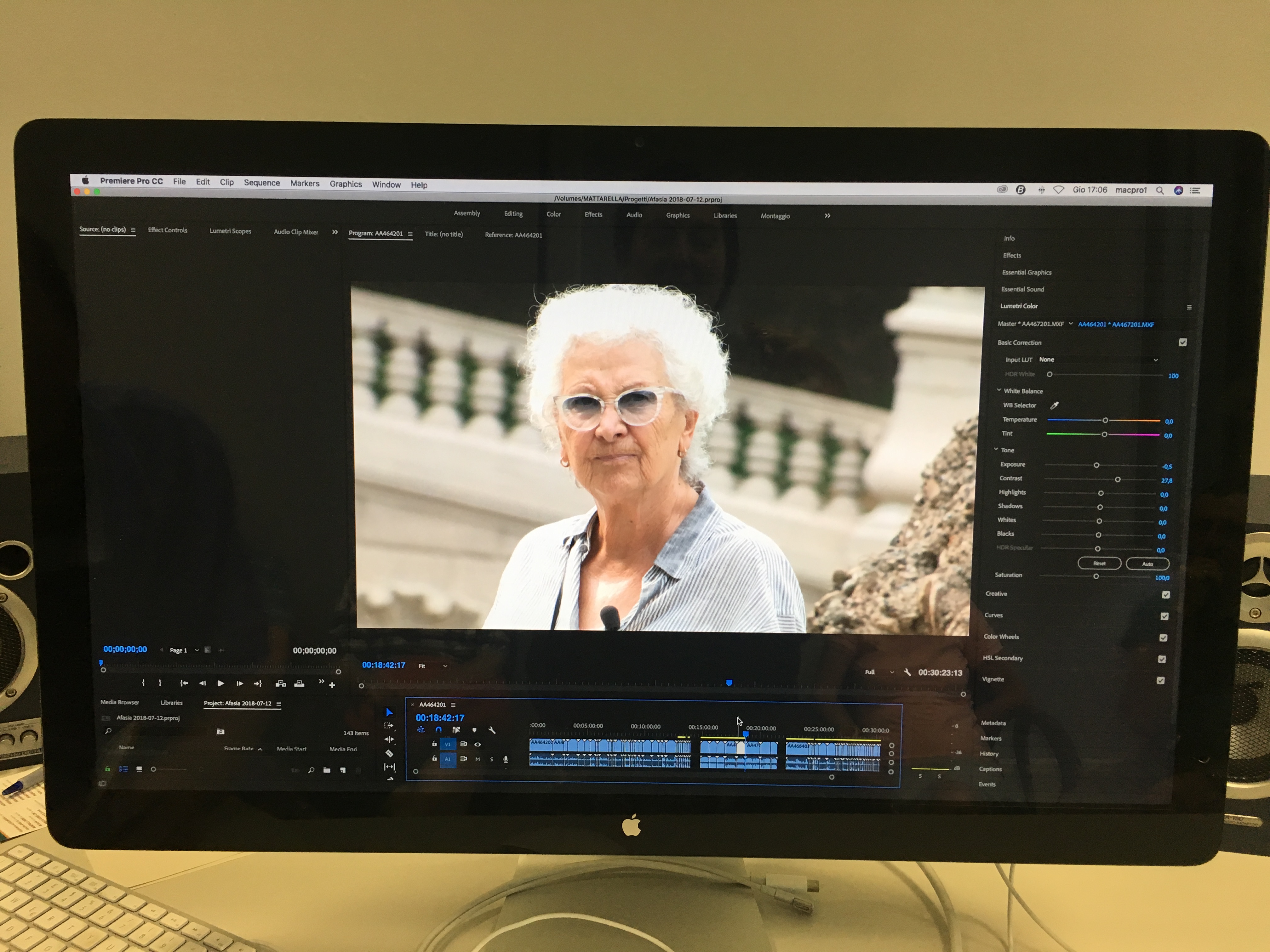Collapse the White Balance section
Image resolution: width=1270 pixels, height=952 pixels.
[x=999, y=390]
